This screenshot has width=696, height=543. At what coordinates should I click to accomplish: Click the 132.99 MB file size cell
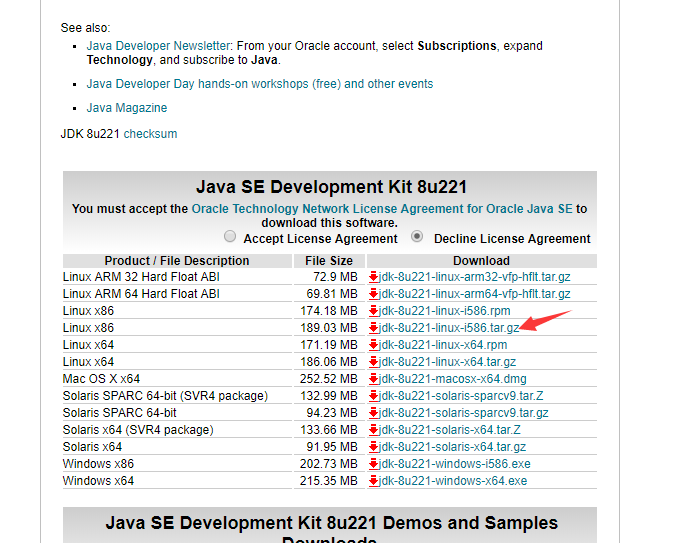(x=329, y=396)
